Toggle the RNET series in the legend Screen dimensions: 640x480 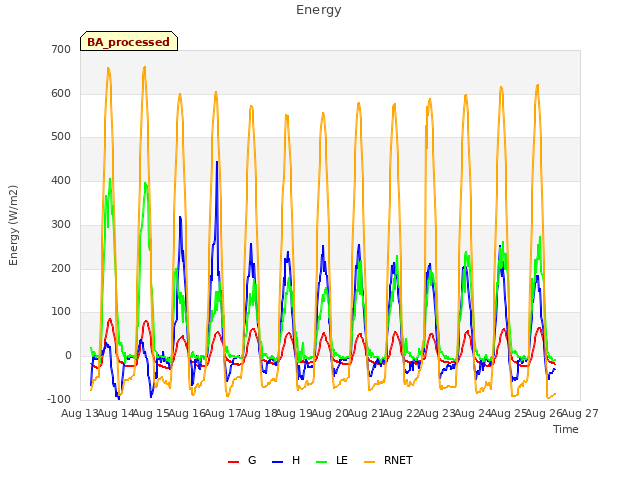pyautogui.click(x=388, y=460)
